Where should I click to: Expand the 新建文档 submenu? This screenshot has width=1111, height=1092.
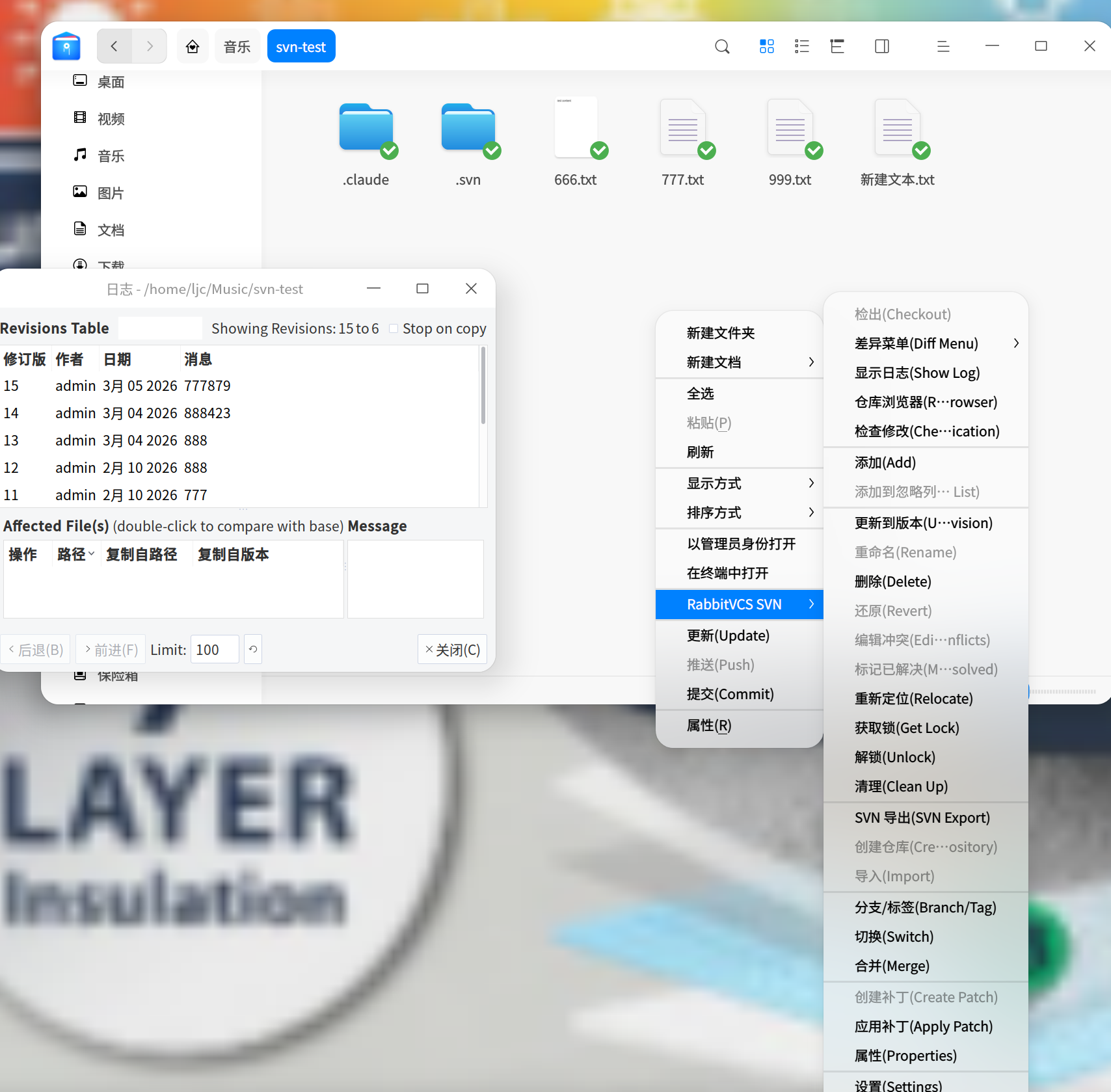740,362
